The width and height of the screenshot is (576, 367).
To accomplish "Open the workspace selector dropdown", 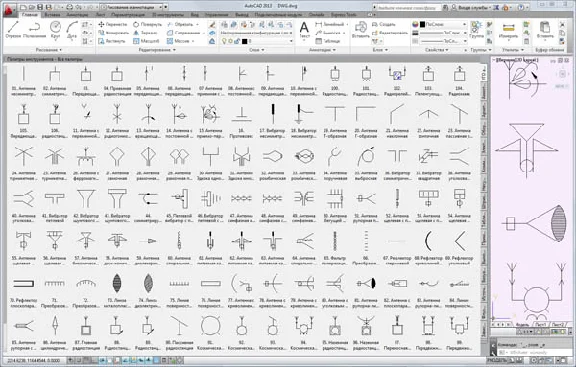I will click(132, 7).
